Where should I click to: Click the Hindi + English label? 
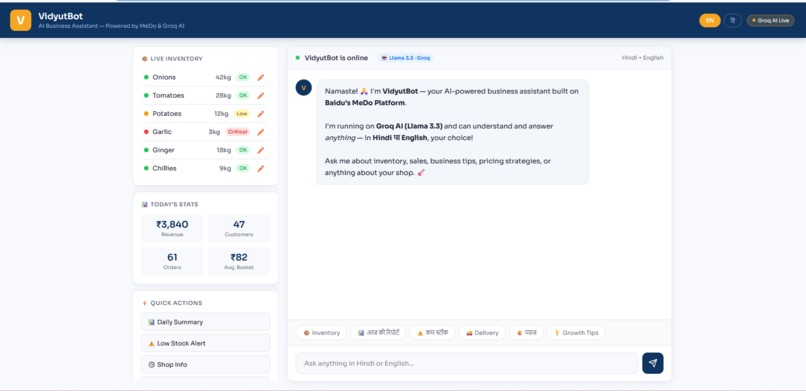(x=643, y=58)
